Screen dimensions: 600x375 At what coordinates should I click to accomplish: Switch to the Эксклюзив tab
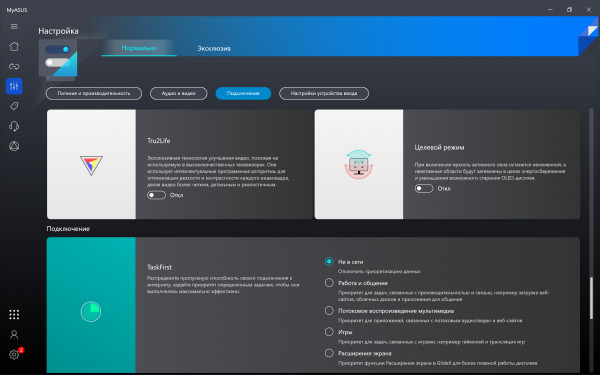pos(214,48)
